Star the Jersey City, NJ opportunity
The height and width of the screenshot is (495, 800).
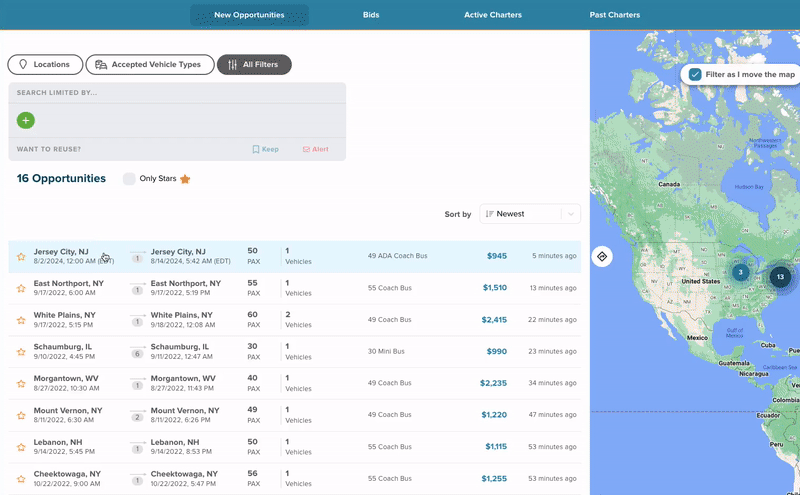pyautogui.click(x=21, y=257)
